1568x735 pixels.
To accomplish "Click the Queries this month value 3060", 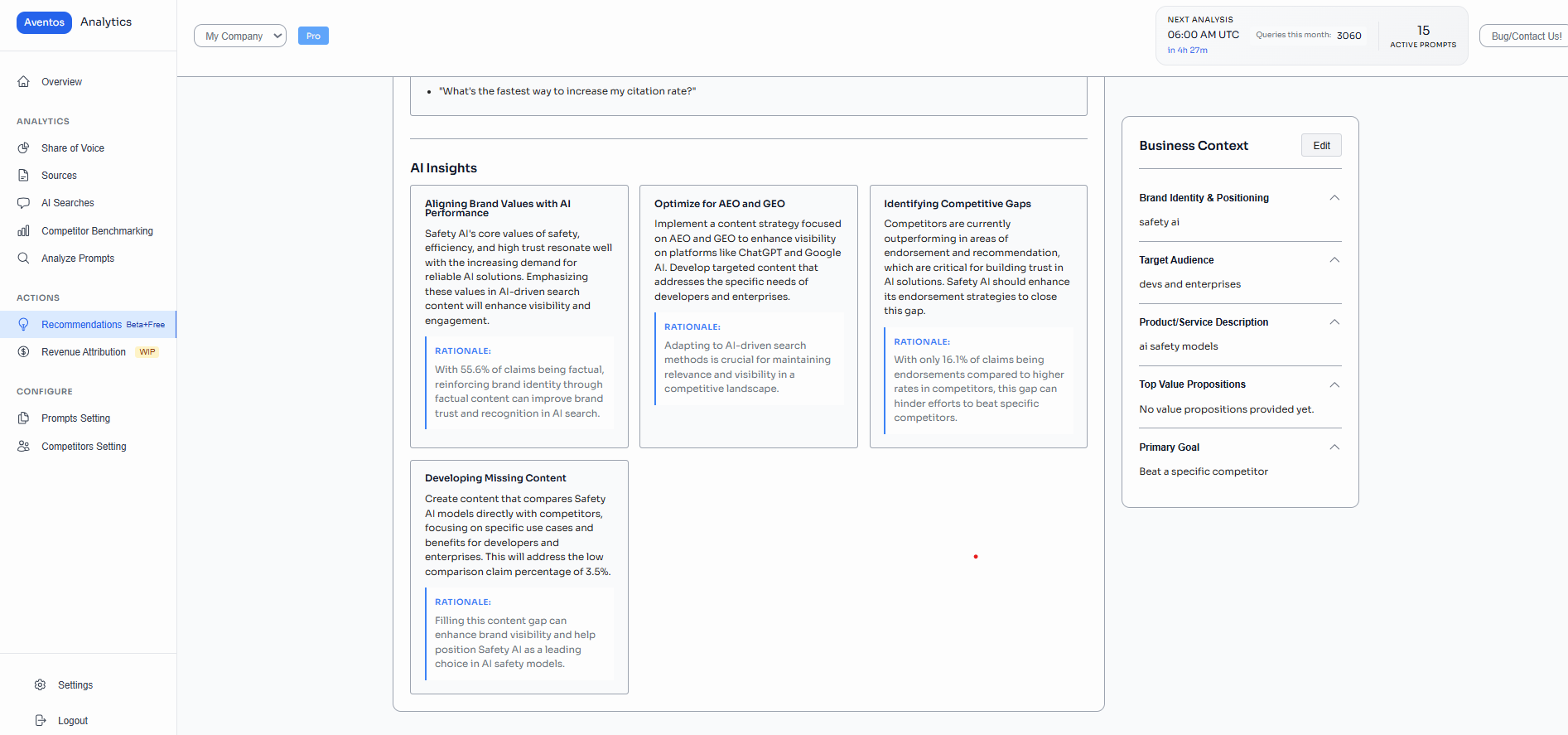I will tap(1348, 36).
